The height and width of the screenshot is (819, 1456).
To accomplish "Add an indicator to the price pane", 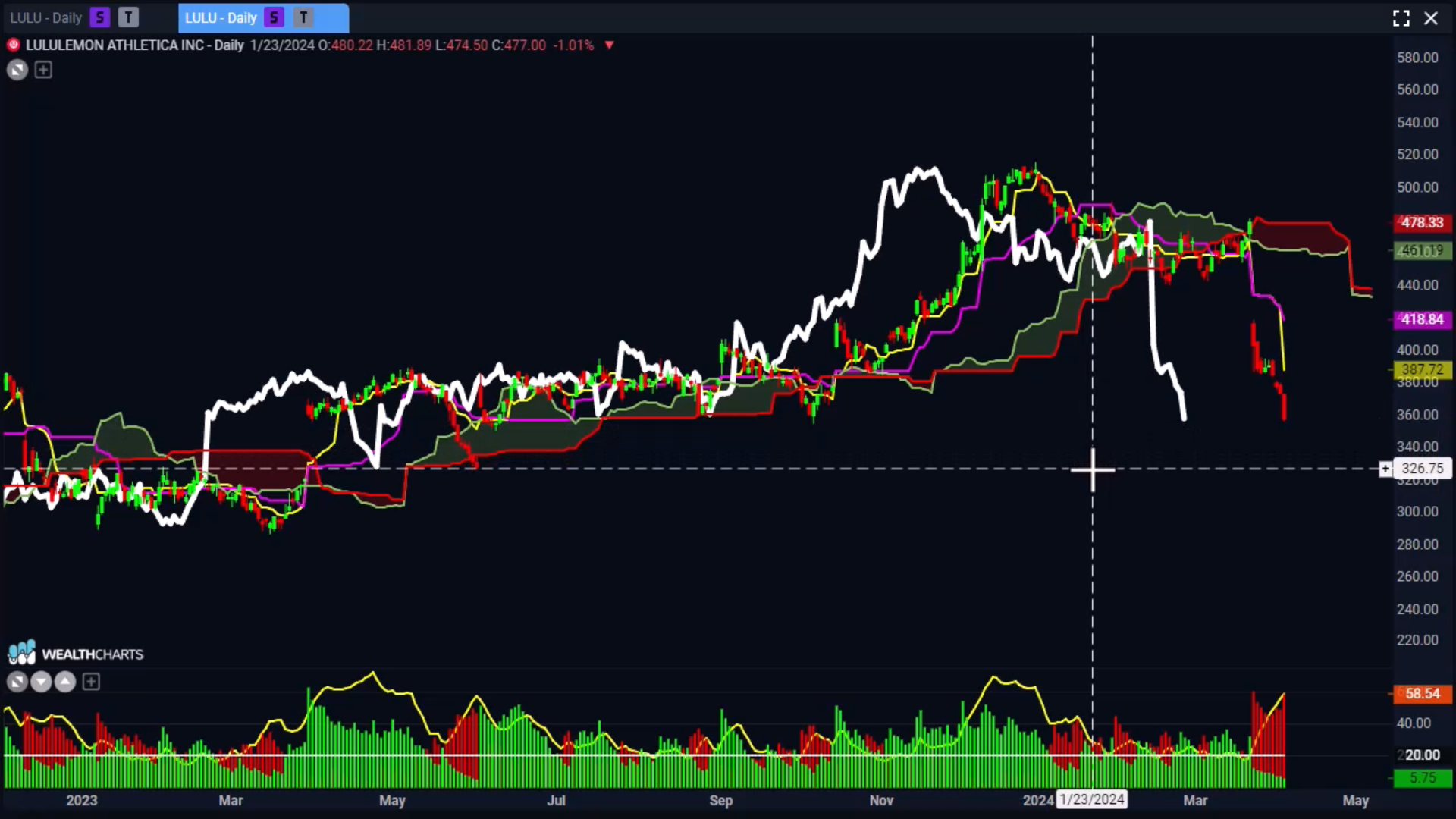I will point(44,71).
